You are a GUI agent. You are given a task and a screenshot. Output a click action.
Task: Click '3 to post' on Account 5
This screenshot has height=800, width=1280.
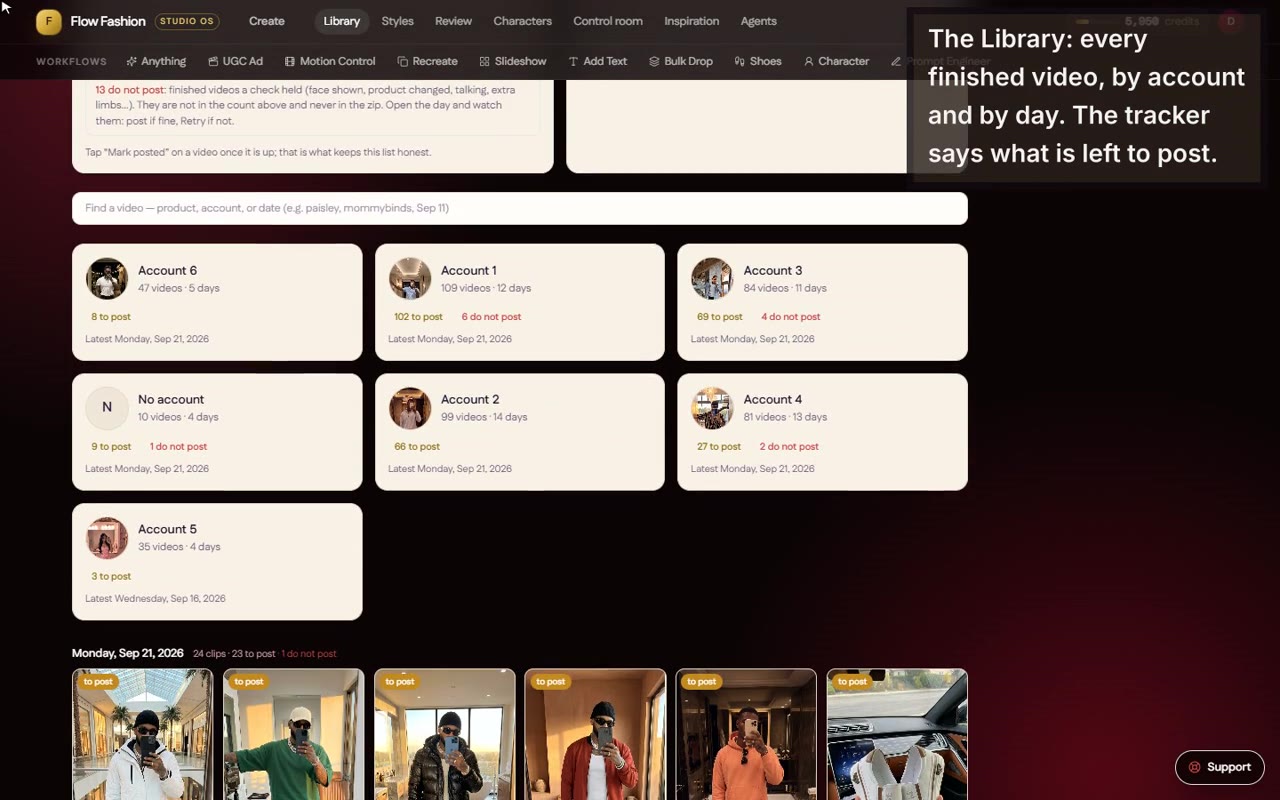click(x=111, y=577)
